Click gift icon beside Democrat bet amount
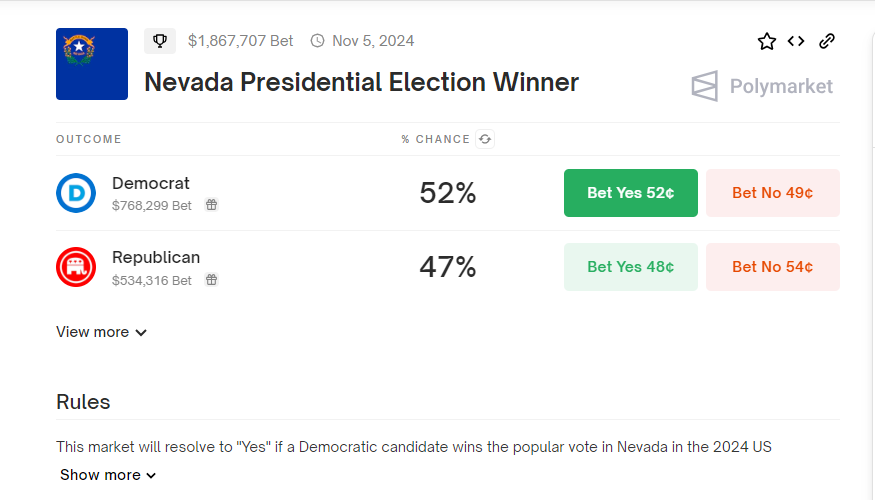Screen dimensions: 875x500 pyautogui.click(x=211, y=205)
